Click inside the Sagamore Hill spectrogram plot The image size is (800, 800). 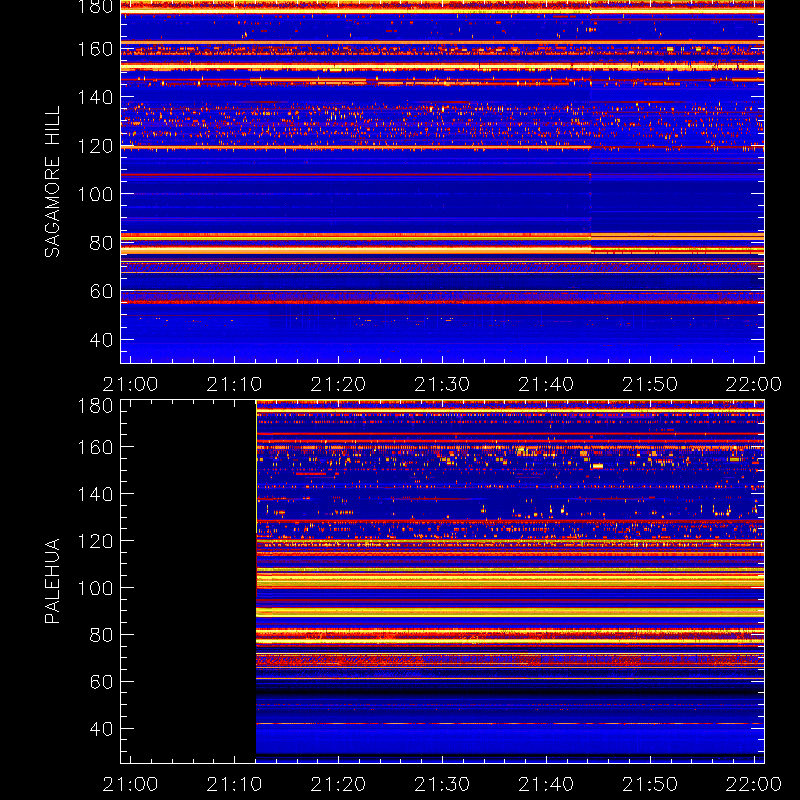click(x=442, y=182)
